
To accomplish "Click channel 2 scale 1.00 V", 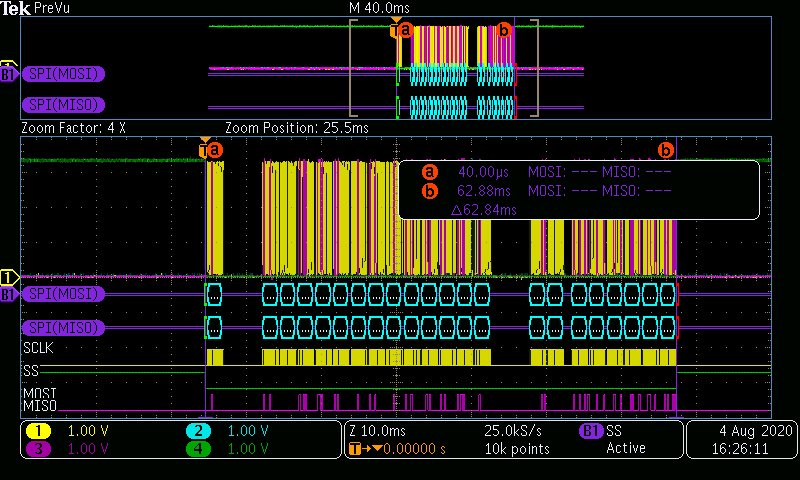I will pyautogui.click(x=248, y=431).
